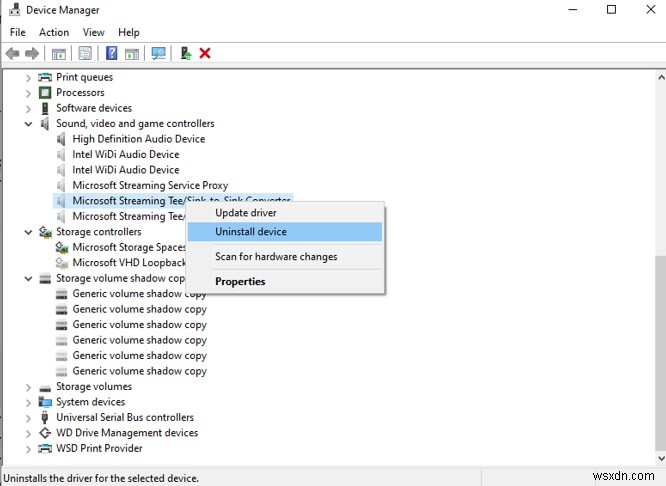The height and width of the screenshot is (486, 666).
Task: Toggle the show/hide action pane toolbar icon
Action: (x=132, y=54)
